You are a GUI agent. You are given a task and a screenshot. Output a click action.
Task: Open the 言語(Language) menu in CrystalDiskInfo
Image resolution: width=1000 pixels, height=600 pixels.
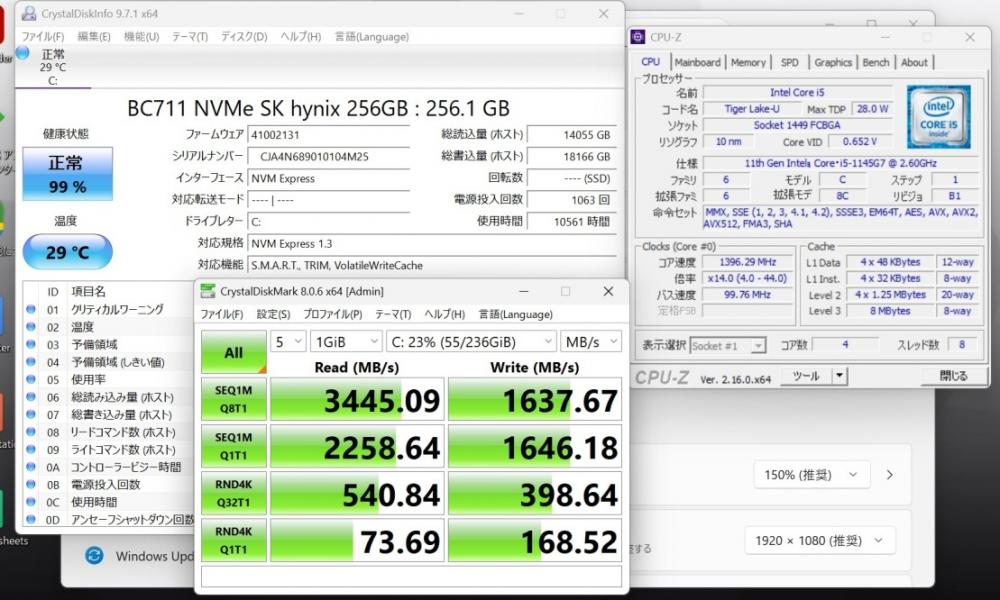372,37
